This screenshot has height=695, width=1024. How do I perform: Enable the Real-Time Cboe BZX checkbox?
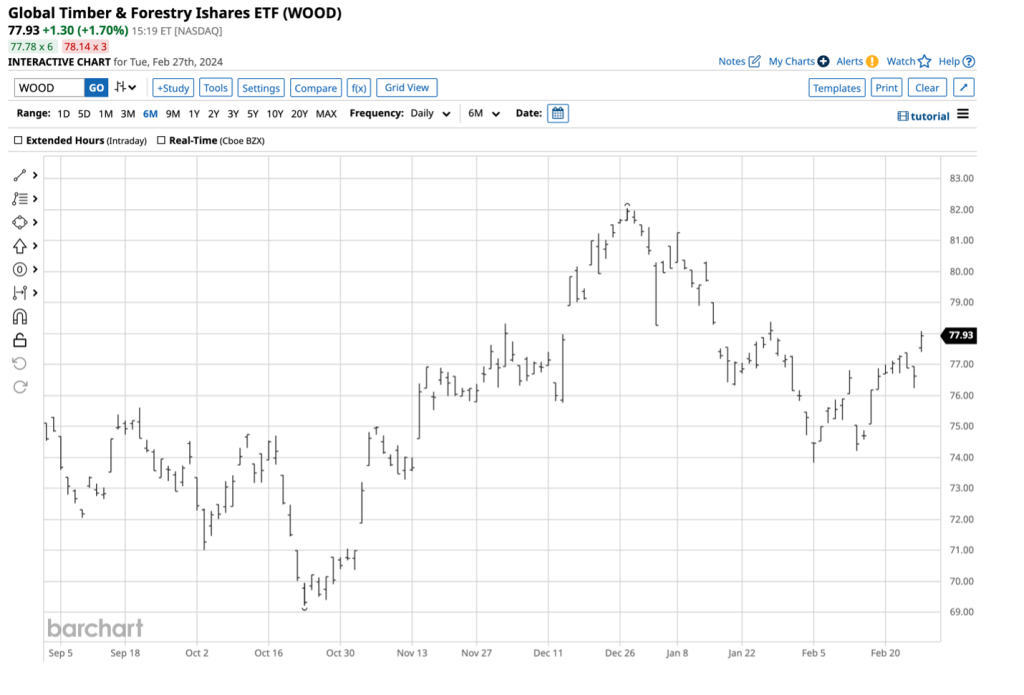coord(162,141)
